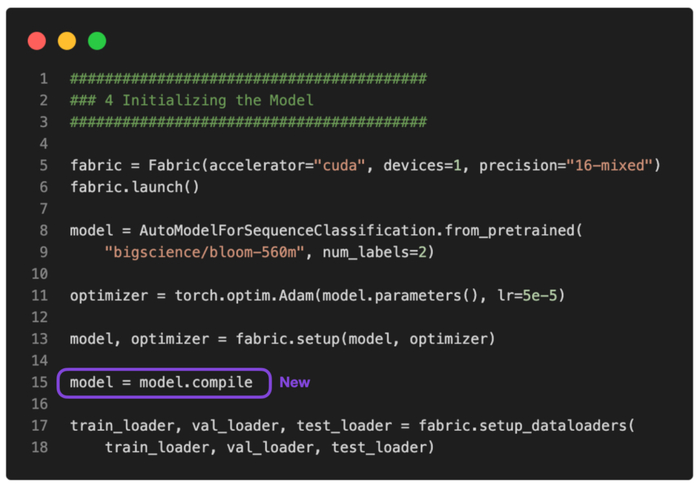The width and height of the screenshot is (700, 486).
Task: Click the "### 4 Initializing the Model" comment
Action: pyautogui.click(x=192, y=100)
